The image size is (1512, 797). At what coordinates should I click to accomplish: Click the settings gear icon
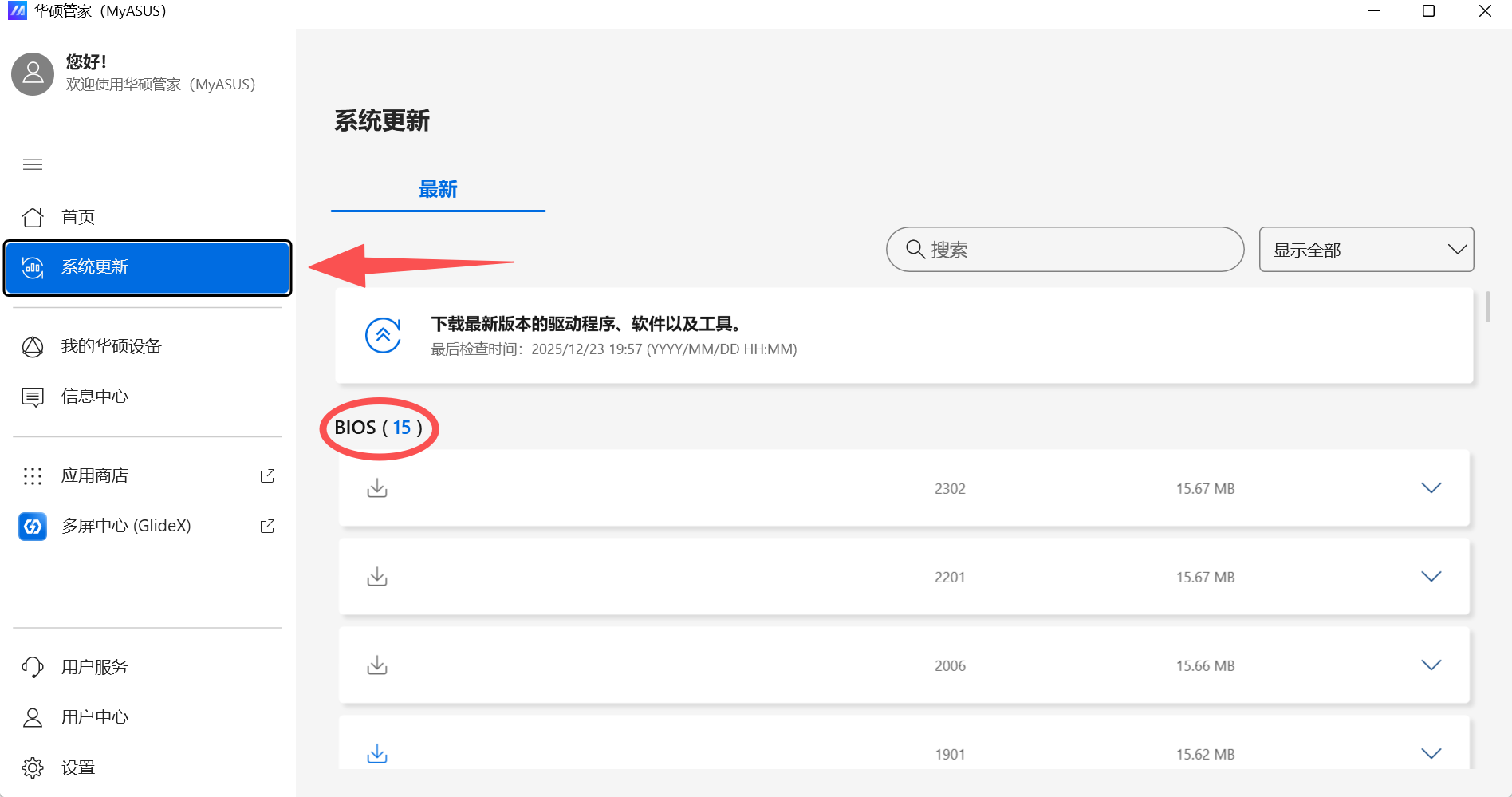[x=33, y=767]
